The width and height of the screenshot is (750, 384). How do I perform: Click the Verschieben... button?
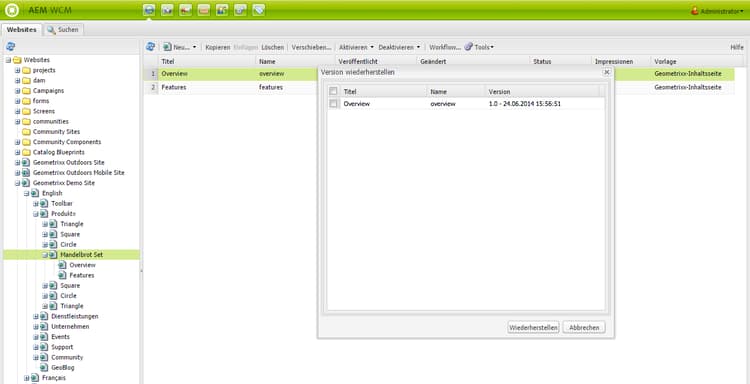(x=311, y=47)
